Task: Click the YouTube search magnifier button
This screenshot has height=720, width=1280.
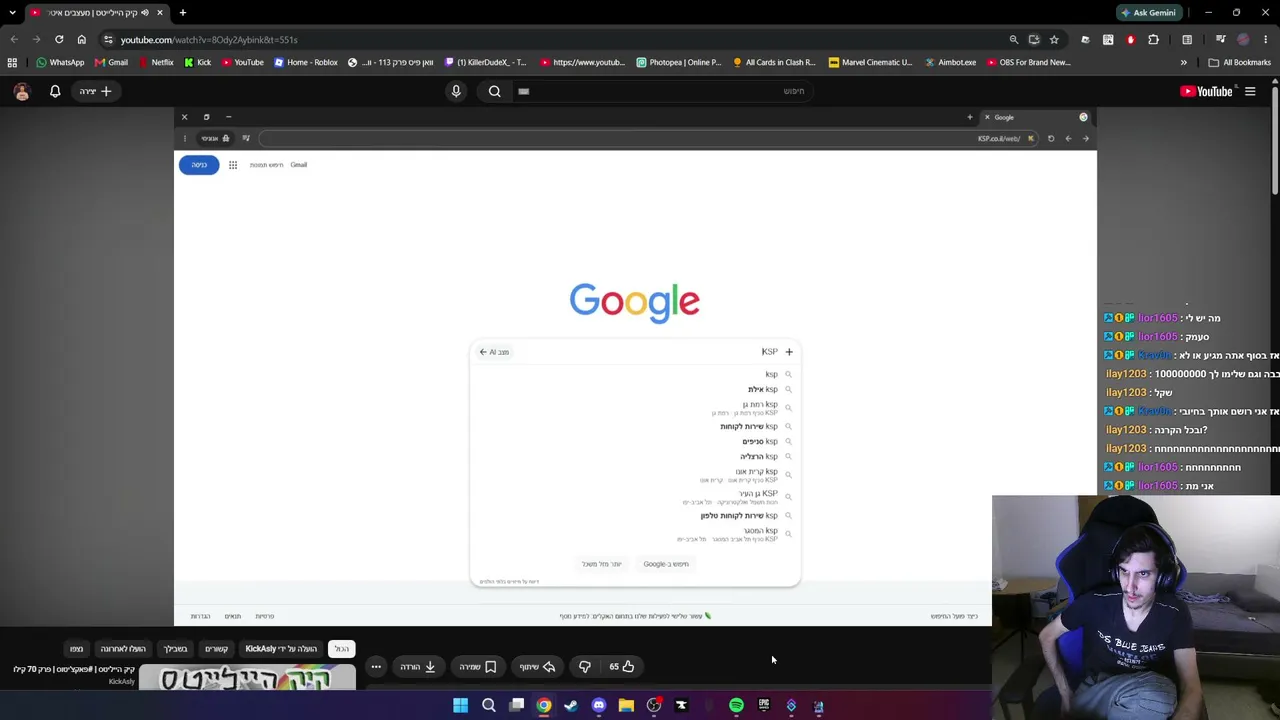Action: click(495, 91)
